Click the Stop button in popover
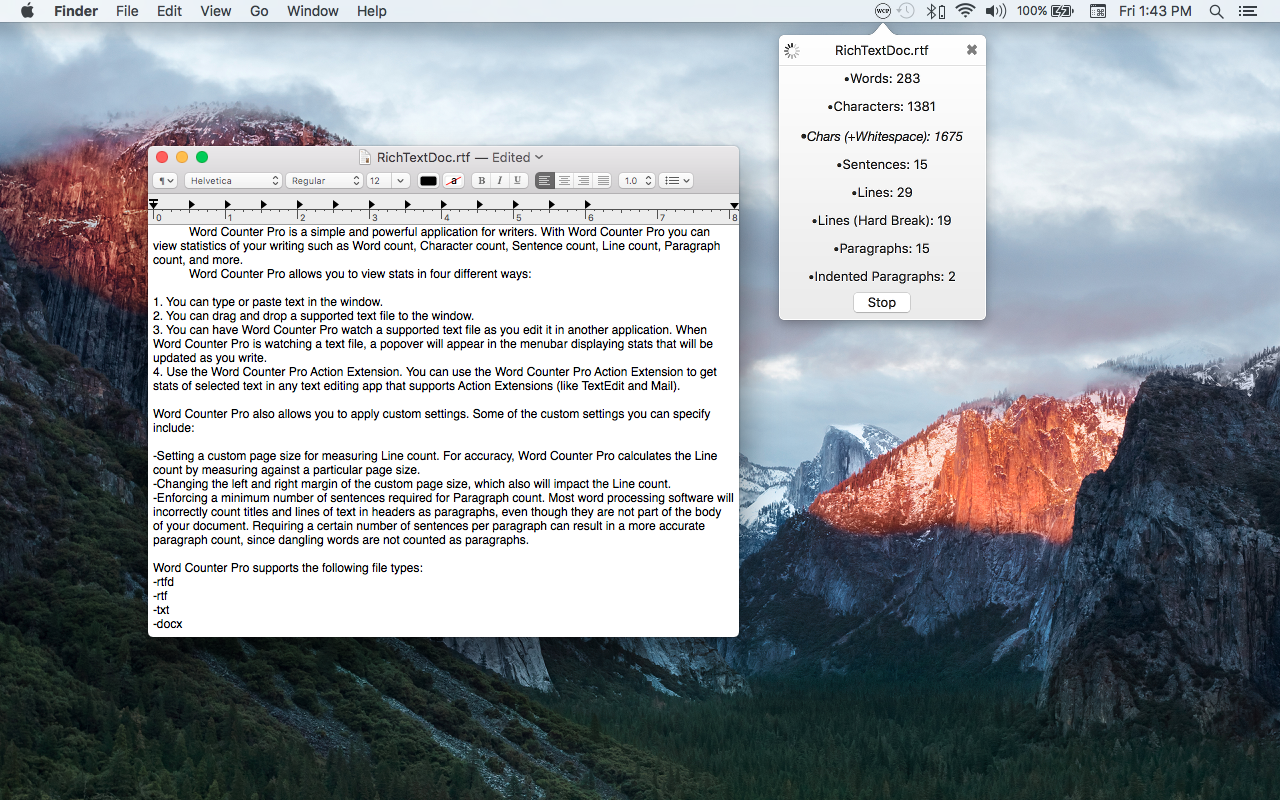The image size is (1280, 800). click(x=882, y=302)
